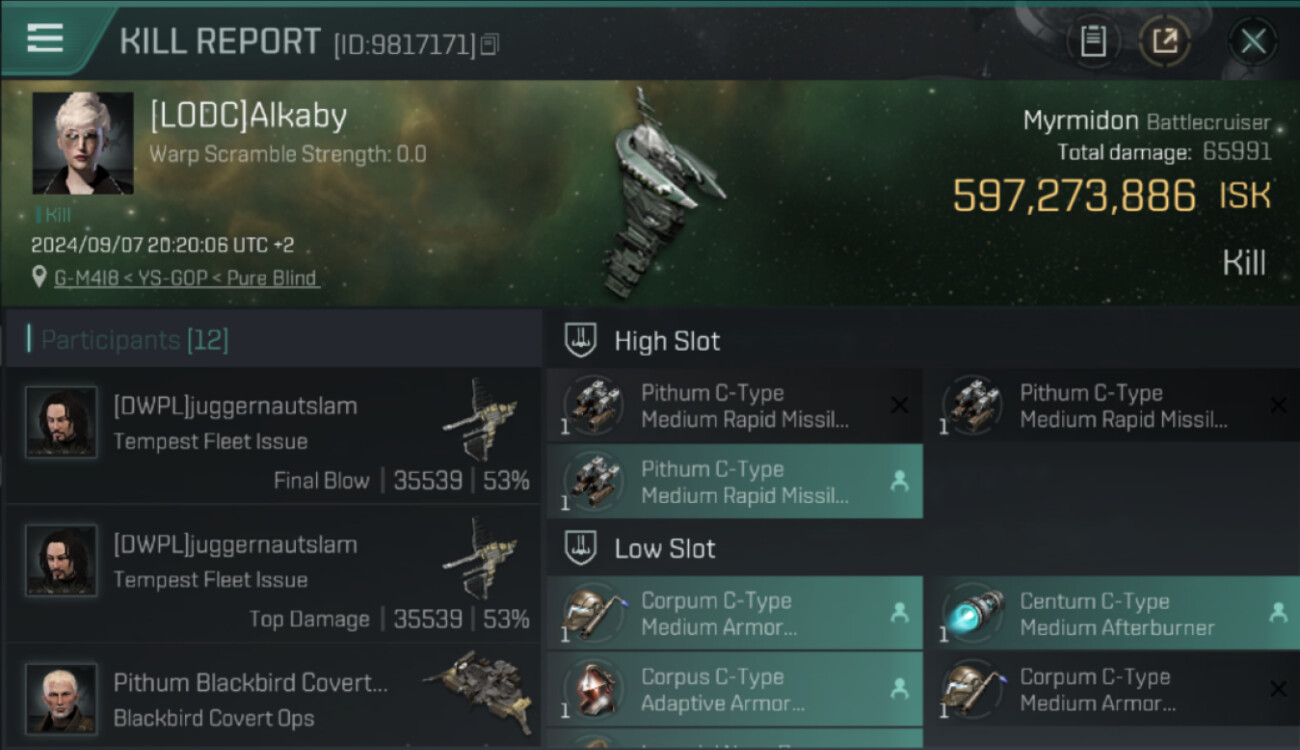Select the destroyed Corpum C-Type Medium Armor module
Image resolution: width=1300 pixels, height=750 pixels.
point(1113,689)
